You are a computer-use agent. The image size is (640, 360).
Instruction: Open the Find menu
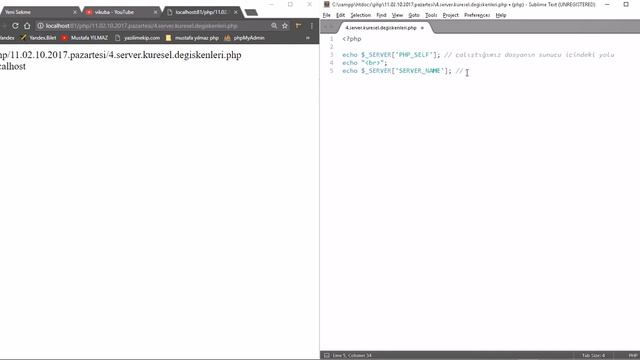pos(381,15)
